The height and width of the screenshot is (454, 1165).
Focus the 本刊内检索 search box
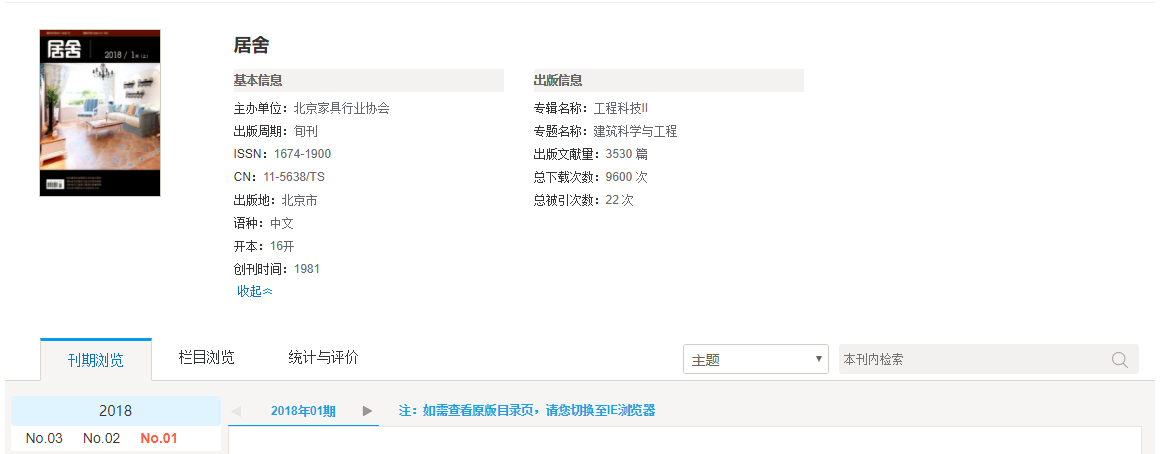(x=970, y=360)
